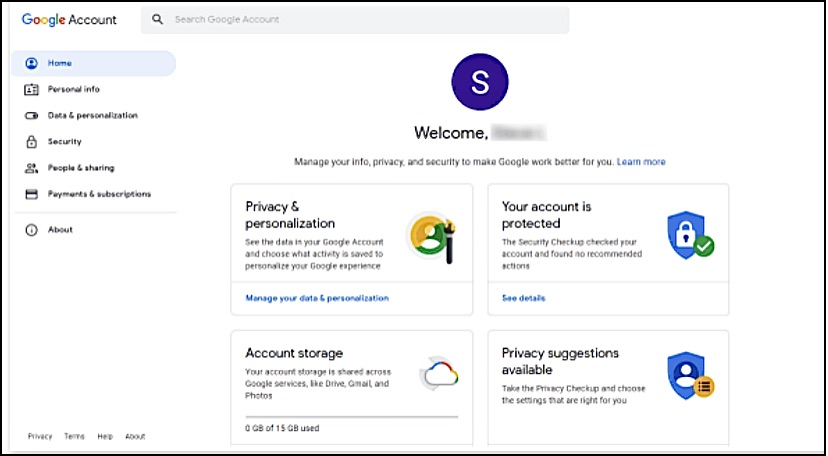Click the See details link
The width and height of the screenshot is (828, 456).
524,298
